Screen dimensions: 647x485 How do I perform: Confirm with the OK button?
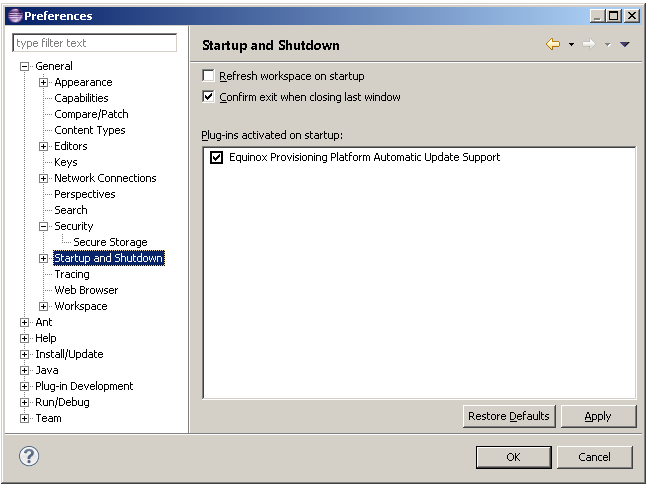pos(513,457)
